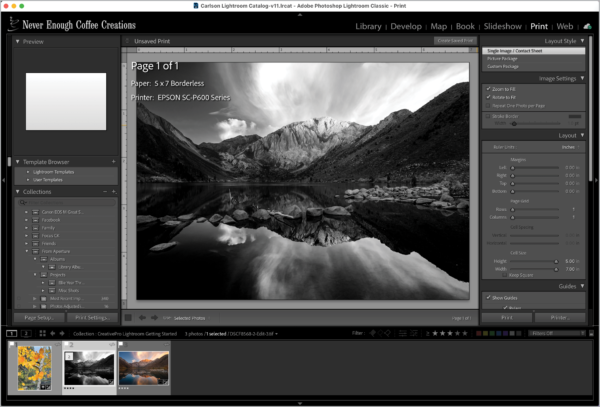Uncheck Zoom to Fill

pos(488,89)
